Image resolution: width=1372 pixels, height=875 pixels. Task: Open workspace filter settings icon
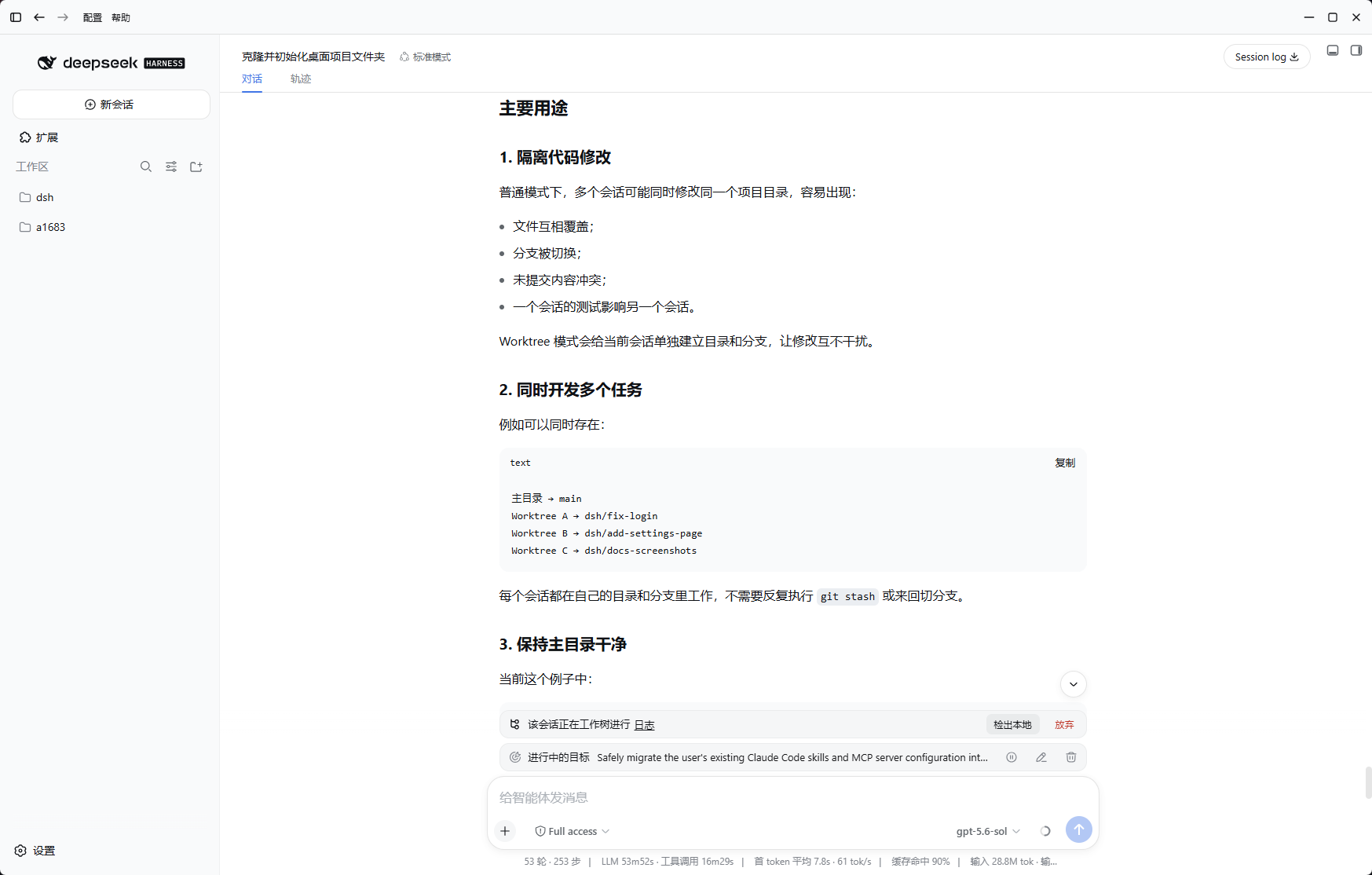[x=171, y=167]
